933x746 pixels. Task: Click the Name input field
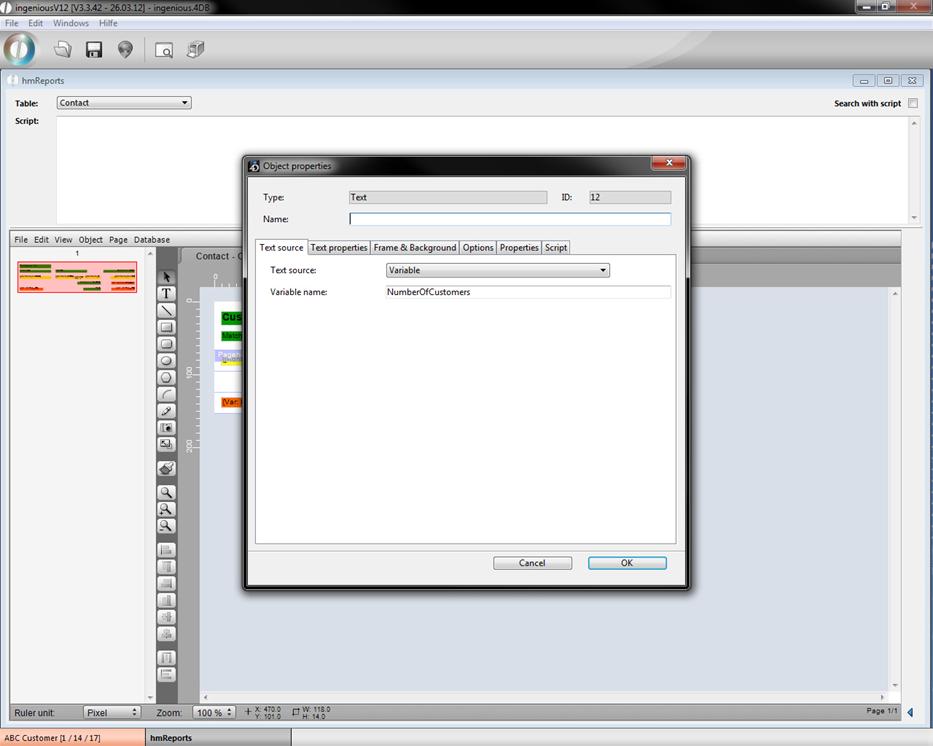[x=510, y=219]
